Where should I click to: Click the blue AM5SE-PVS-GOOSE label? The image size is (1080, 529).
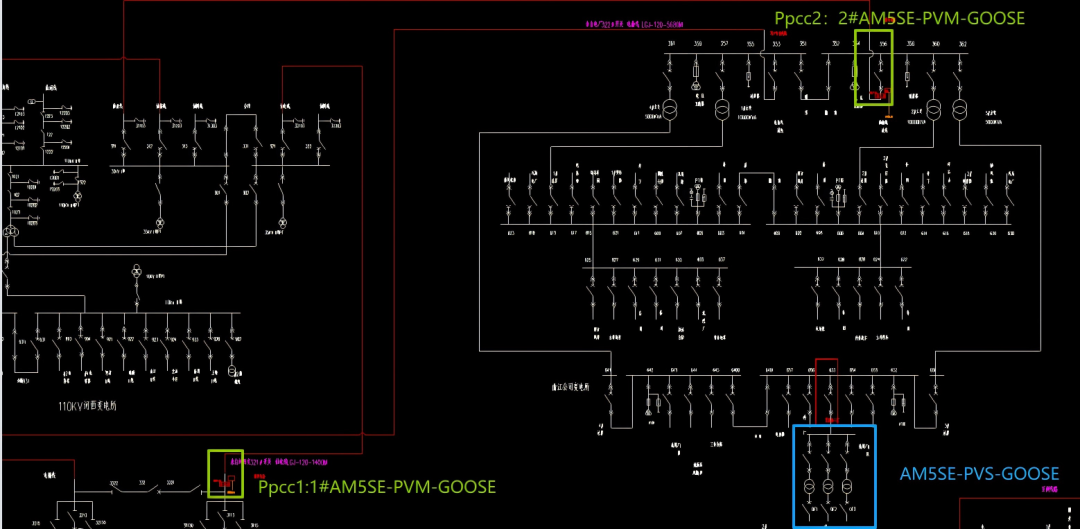[x=979, y=474]
